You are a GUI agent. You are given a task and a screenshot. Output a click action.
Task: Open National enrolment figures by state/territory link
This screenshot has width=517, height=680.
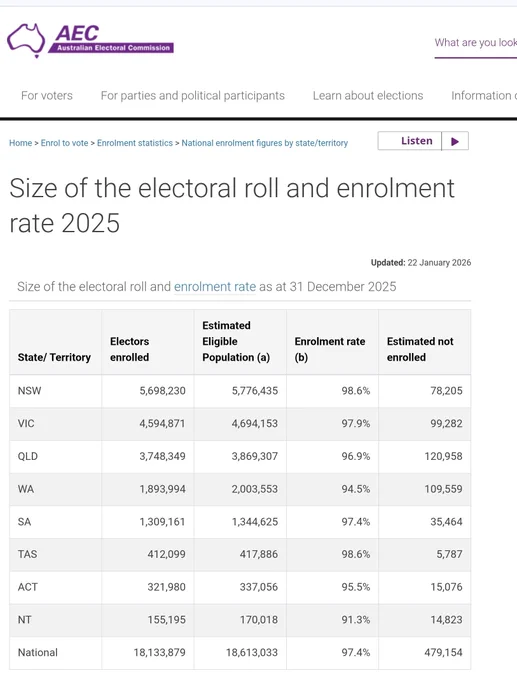click(x=265, y=143)
